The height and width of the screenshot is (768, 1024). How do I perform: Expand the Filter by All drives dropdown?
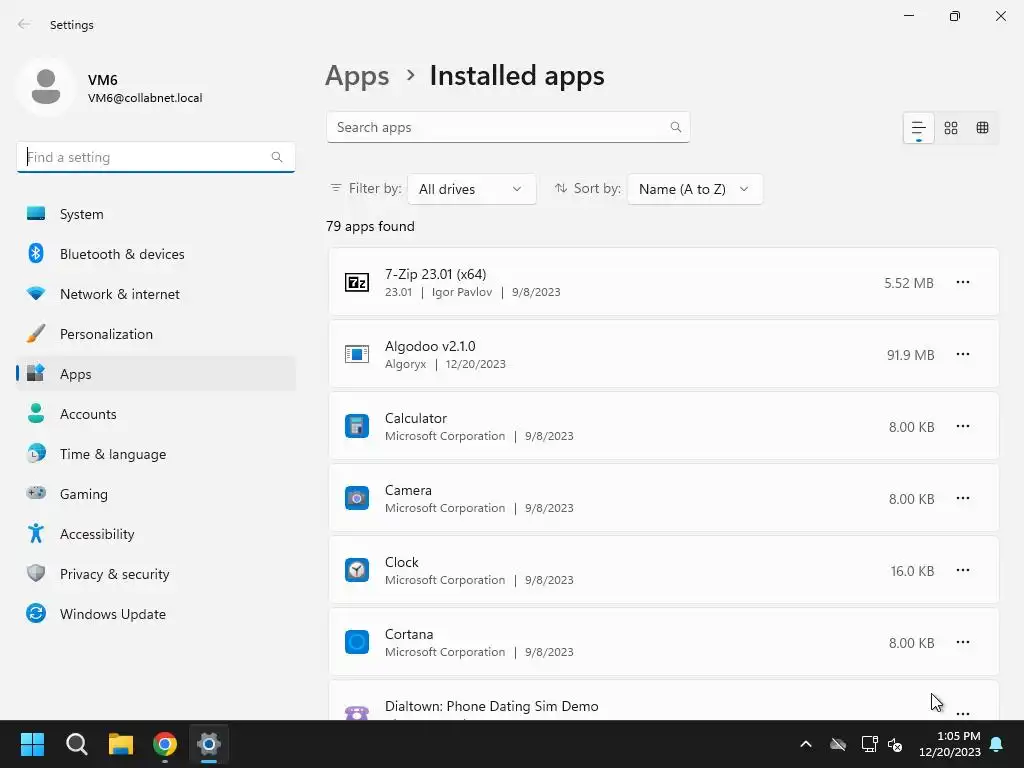coord(471,189)
